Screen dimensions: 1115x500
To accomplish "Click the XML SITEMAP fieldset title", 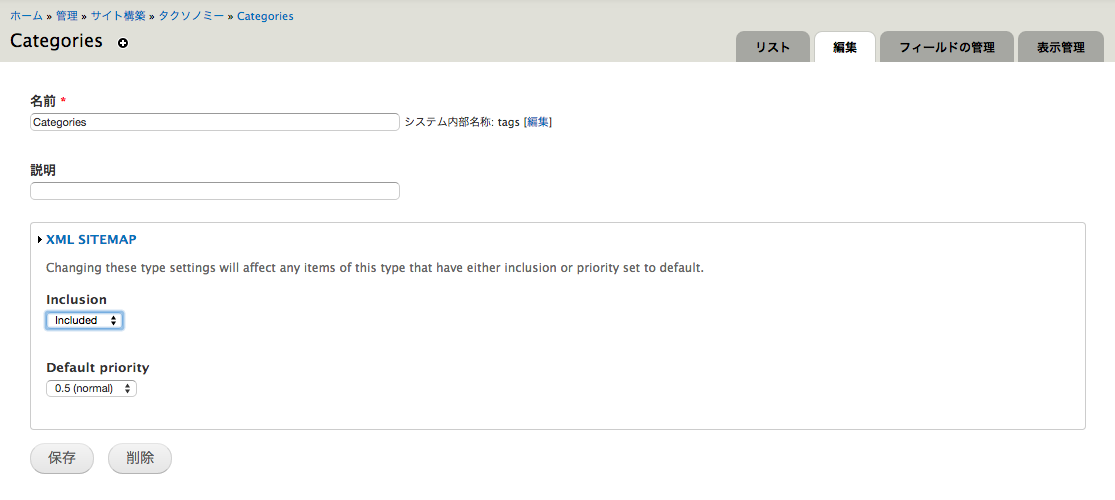I will pyautogui.click(x=91, y=240).
